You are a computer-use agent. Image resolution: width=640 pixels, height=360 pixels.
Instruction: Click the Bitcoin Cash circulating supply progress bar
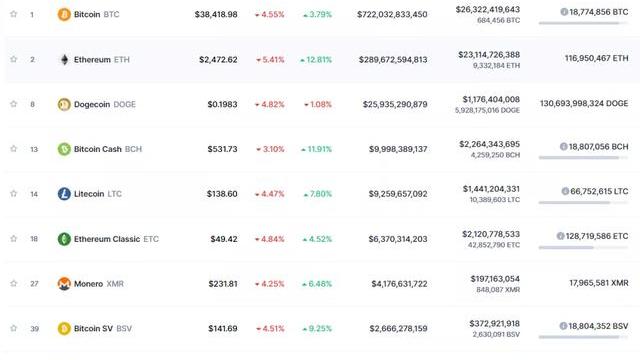click(x=583, y=158)
